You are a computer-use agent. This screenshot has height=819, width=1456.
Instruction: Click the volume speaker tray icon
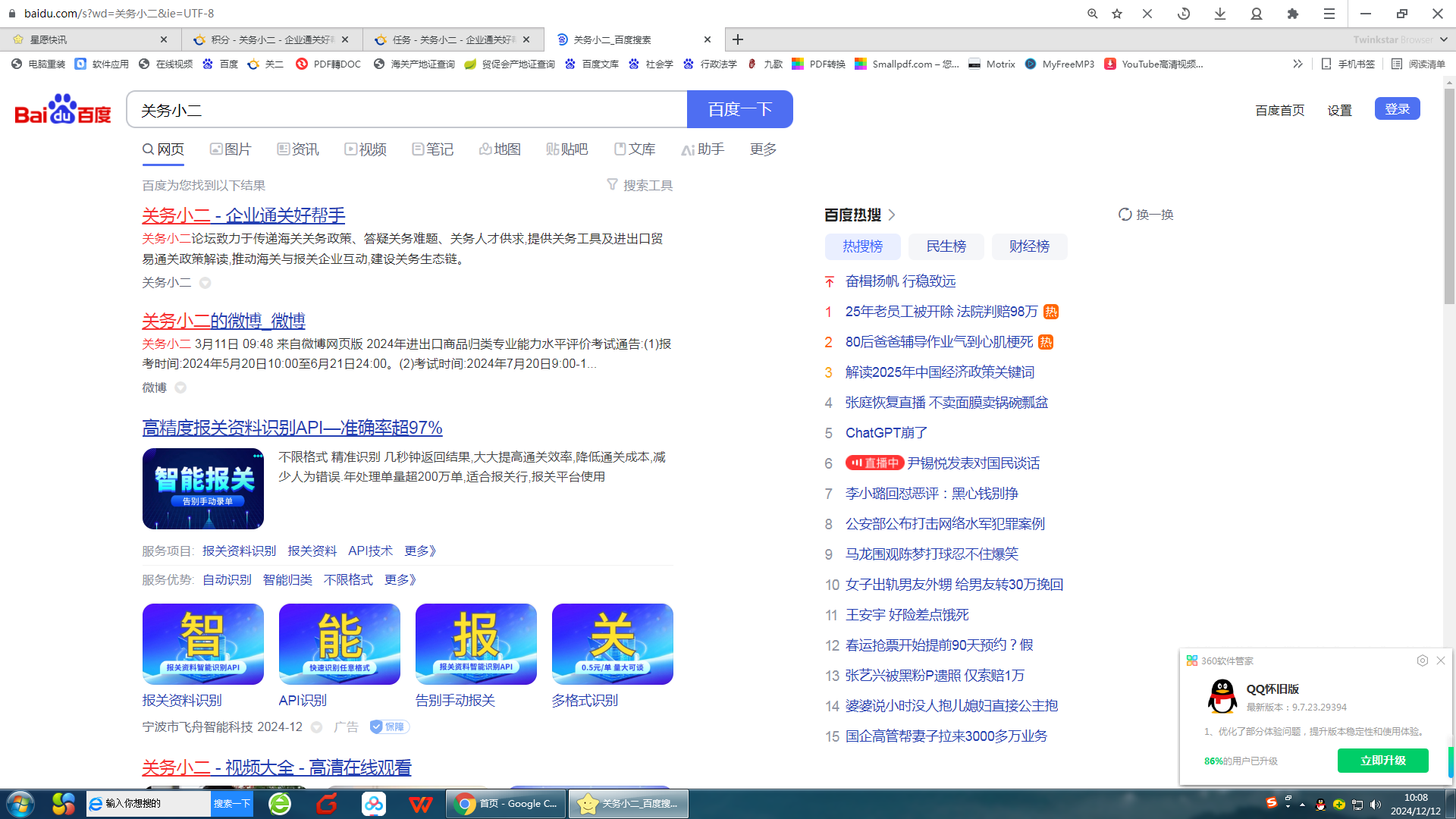[x=1376, y=805]
